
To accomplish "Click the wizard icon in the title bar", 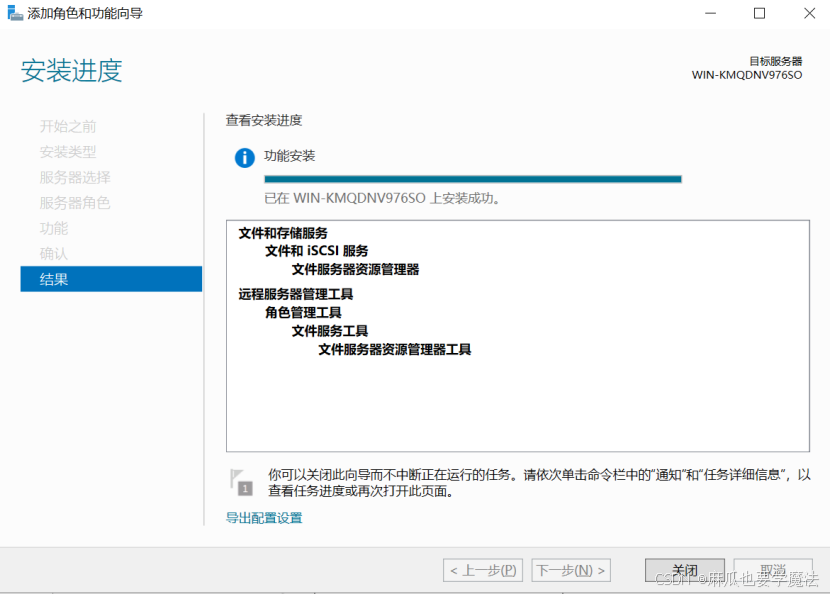I will point(15,13).
